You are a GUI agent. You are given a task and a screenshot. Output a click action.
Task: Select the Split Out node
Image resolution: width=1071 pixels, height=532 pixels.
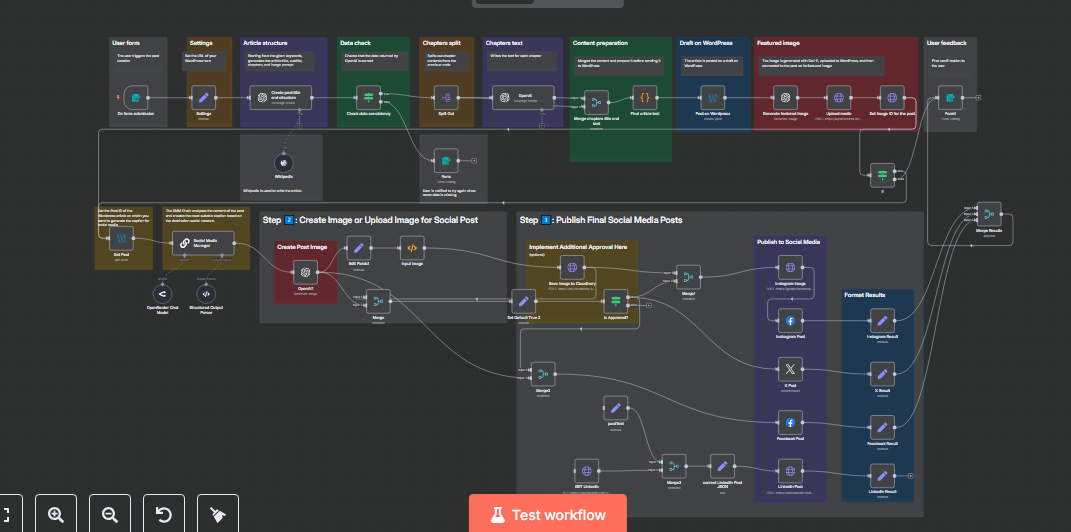pyautogui.click(x=445, y=97)
